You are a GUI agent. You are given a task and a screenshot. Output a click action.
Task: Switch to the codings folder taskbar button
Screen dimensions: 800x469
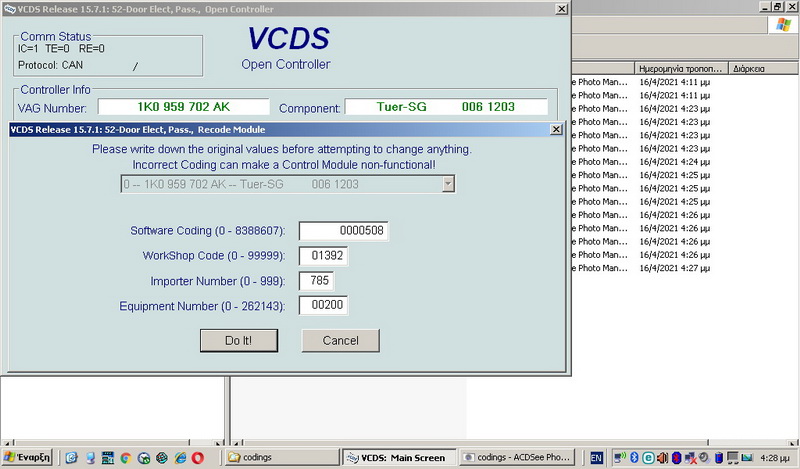pos(282,457)
